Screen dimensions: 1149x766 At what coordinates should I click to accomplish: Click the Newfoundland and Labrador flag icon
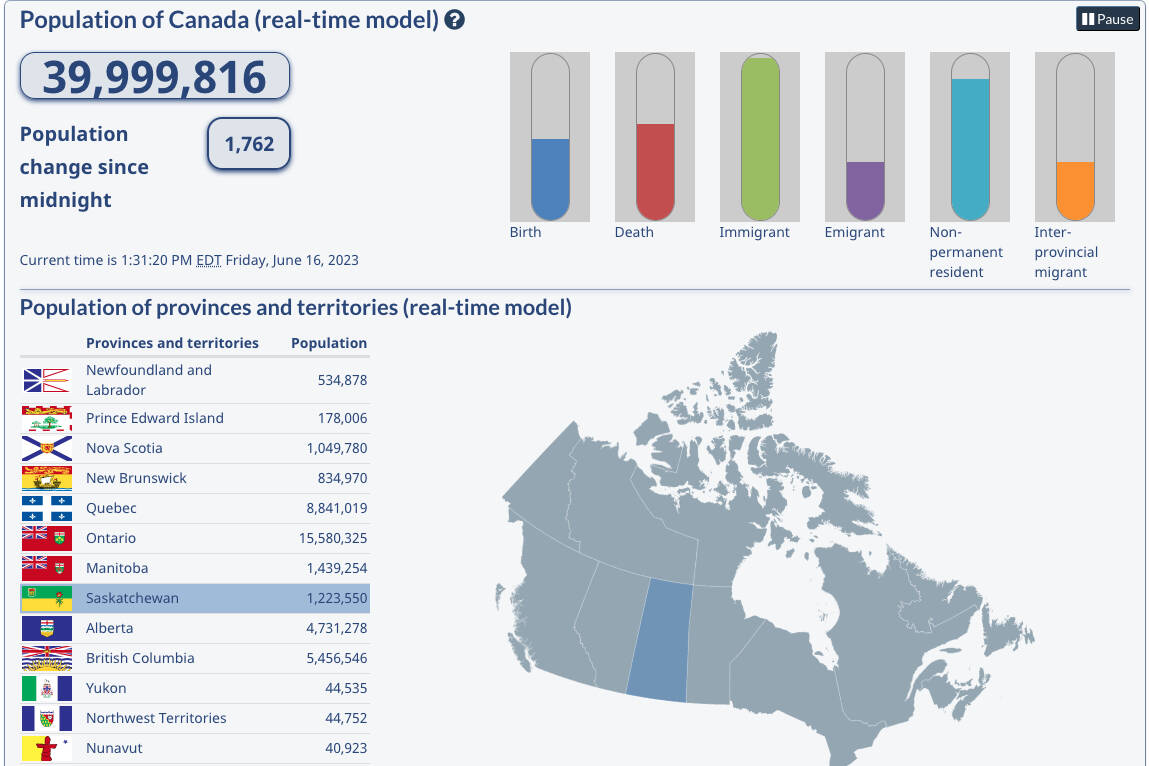pos(46,380)
